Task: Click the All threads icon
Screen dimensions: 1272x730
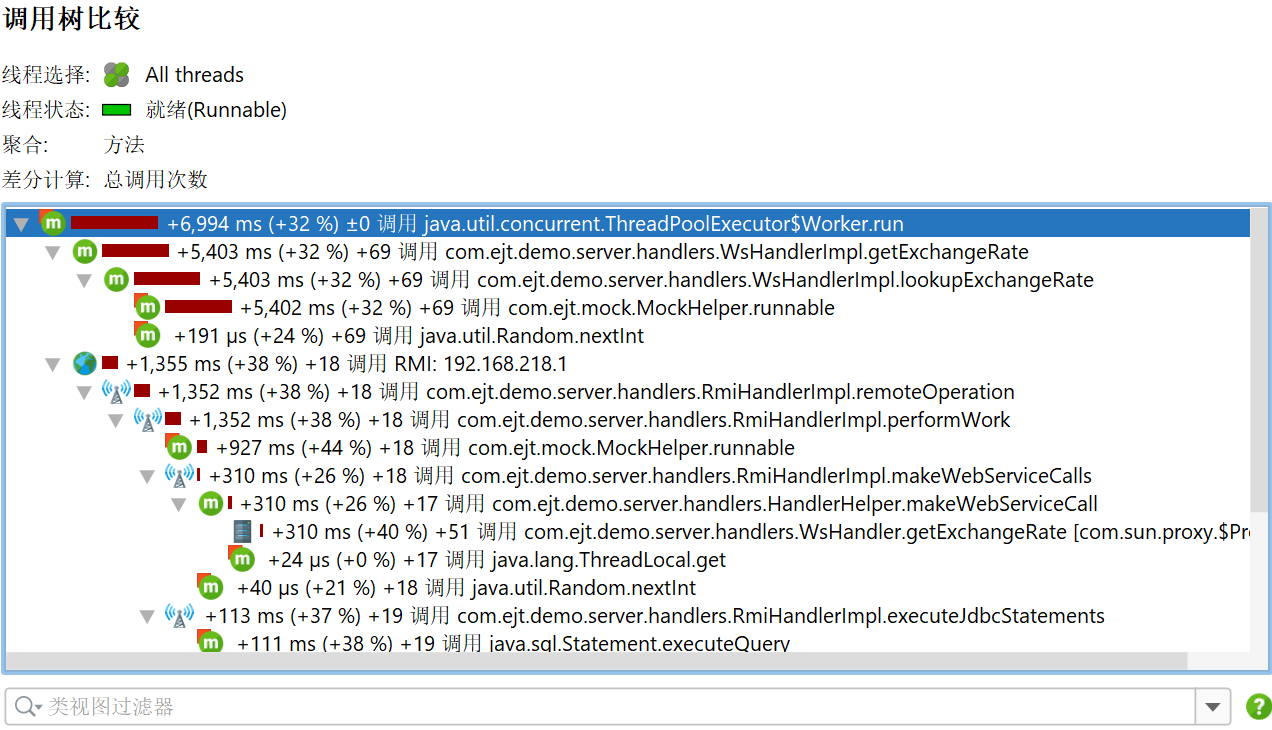Action: pos(117,75)
